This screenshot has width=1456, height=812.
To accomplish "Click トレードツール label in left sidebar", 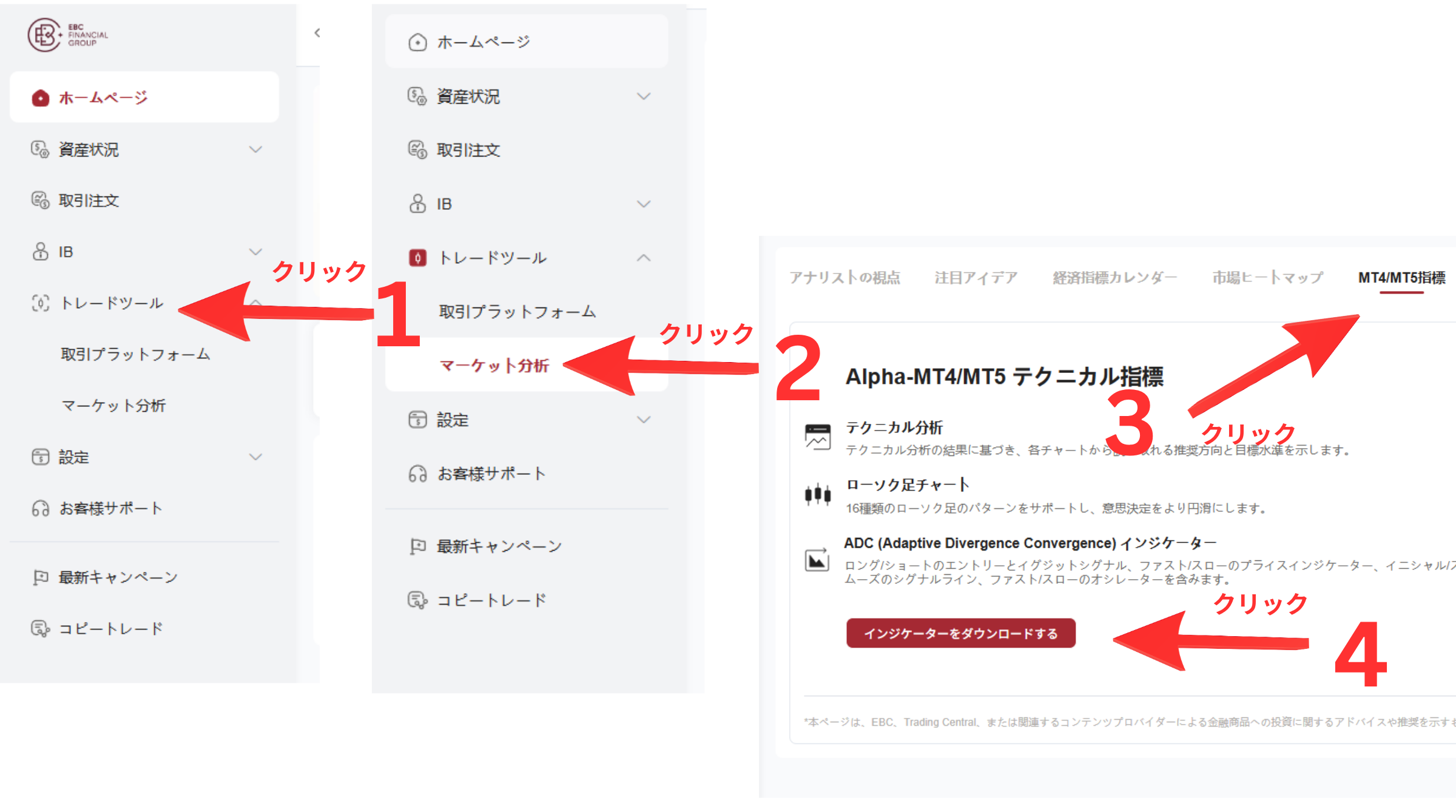I will [x=111, y=303].
